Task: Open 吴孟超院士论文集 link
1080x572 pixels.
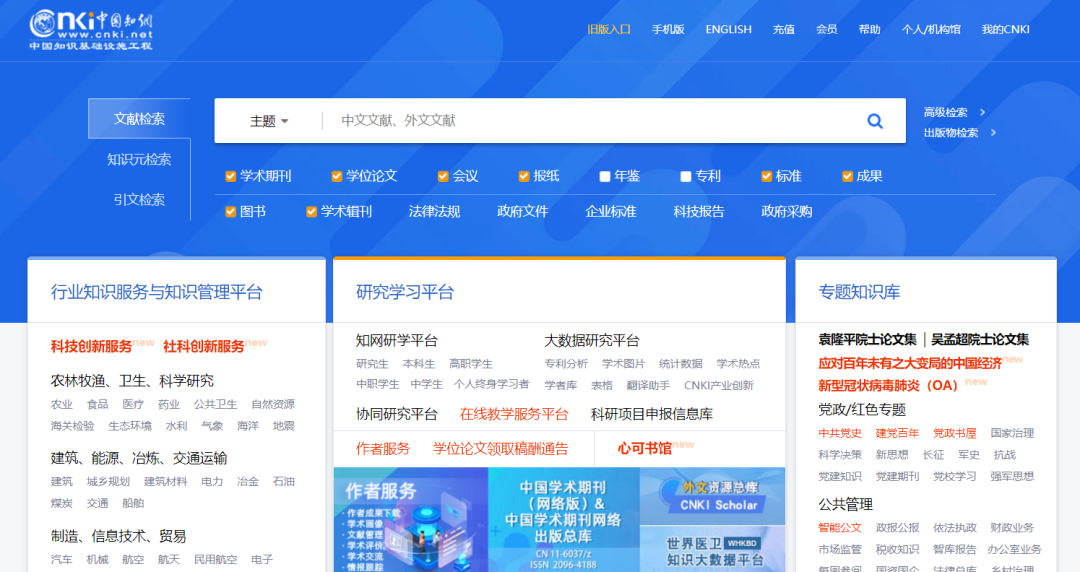Action: pyautogui.click(x=980, y=340)
